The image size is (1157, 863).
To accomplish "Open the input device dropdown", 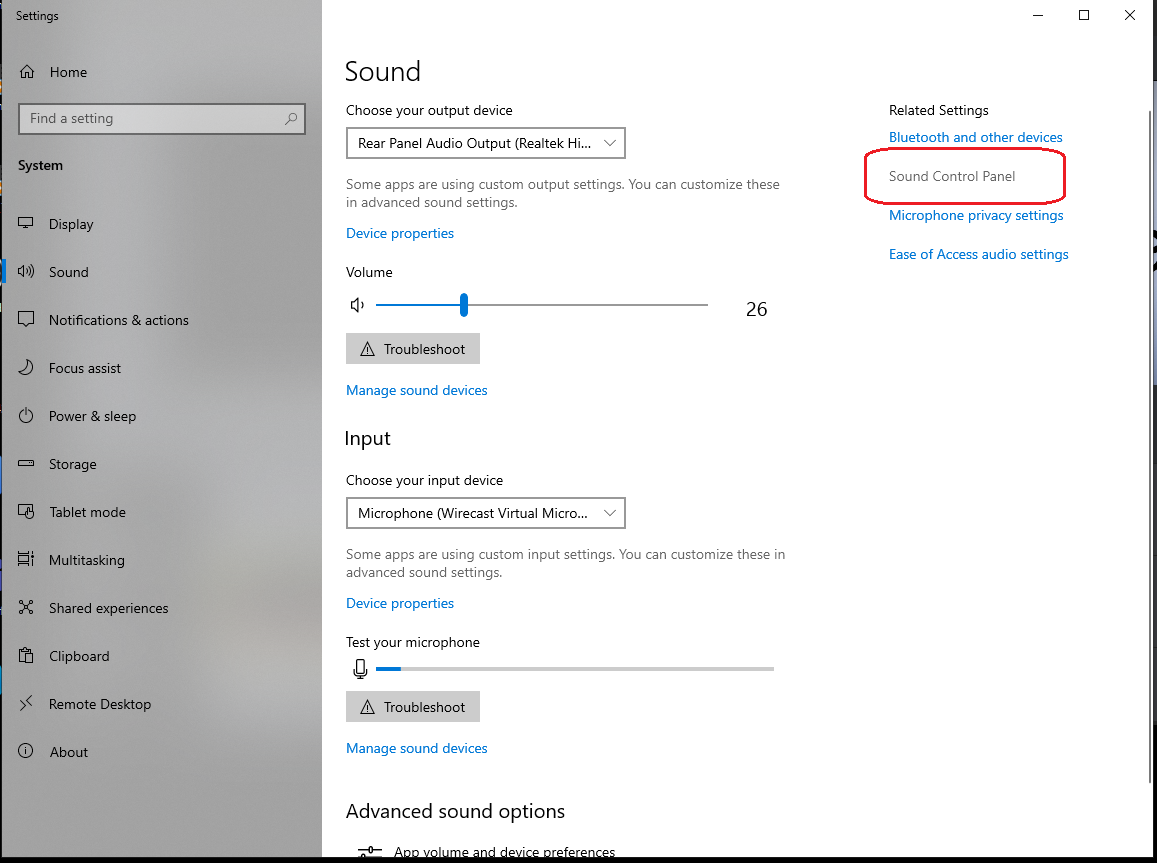I will point(486,513).
